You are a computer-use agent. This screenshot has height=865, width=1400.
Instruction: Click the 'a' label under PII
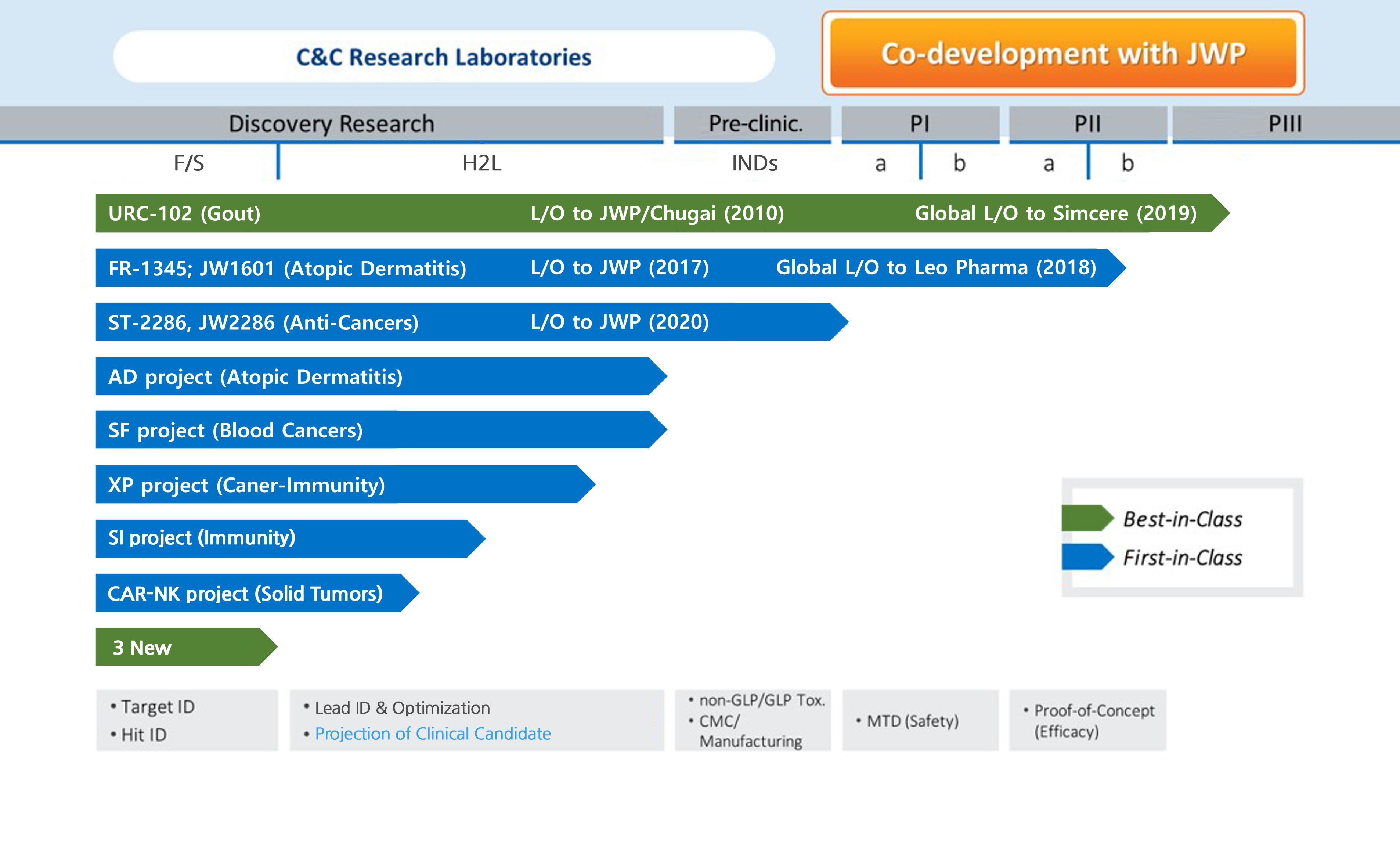pyautogui.click(x=1049, y=164)
